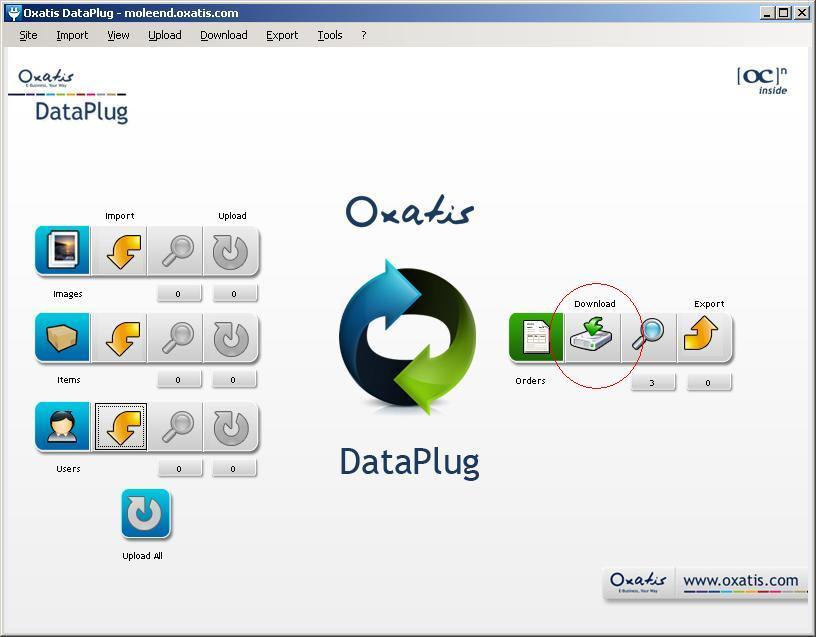Image resolution: width=816 pixels, height=637 pixels.
Task: Download orders with the disk icon
Action: (592, 337)
